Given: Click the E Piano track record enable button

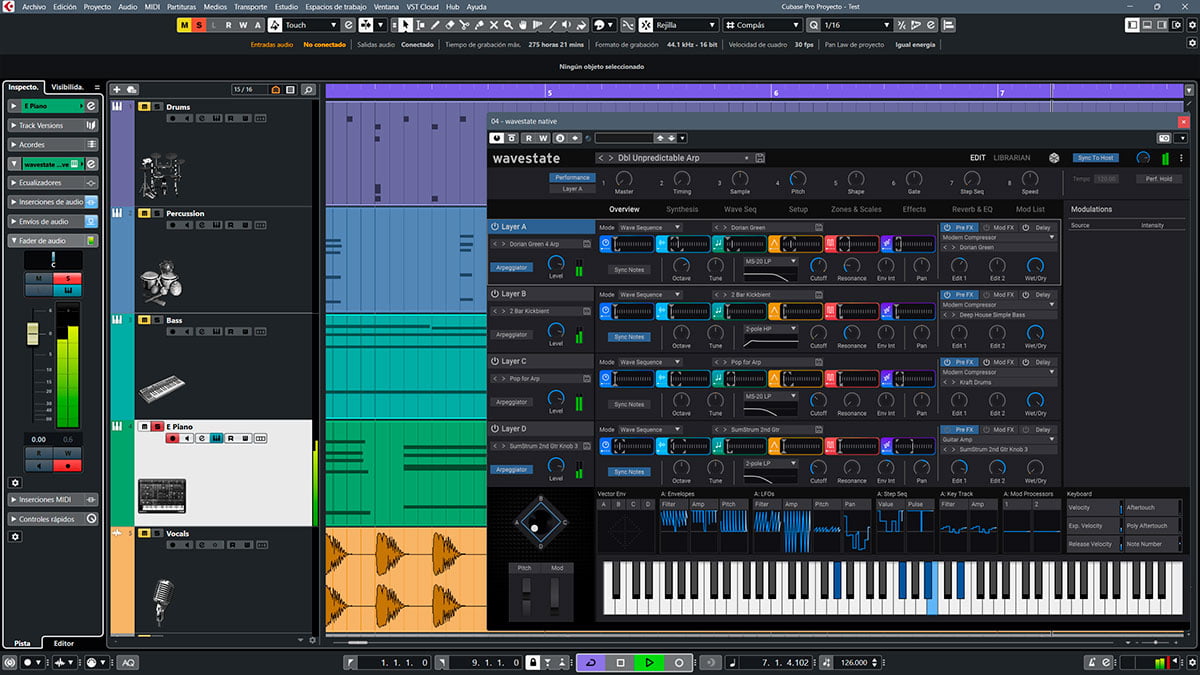Looking at the screenshot, I should (x=172, y=438).
